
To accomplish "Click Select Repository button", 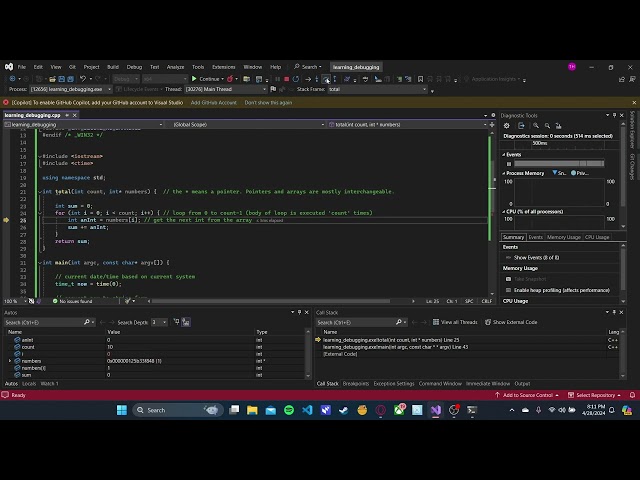I will click(595, 395).
